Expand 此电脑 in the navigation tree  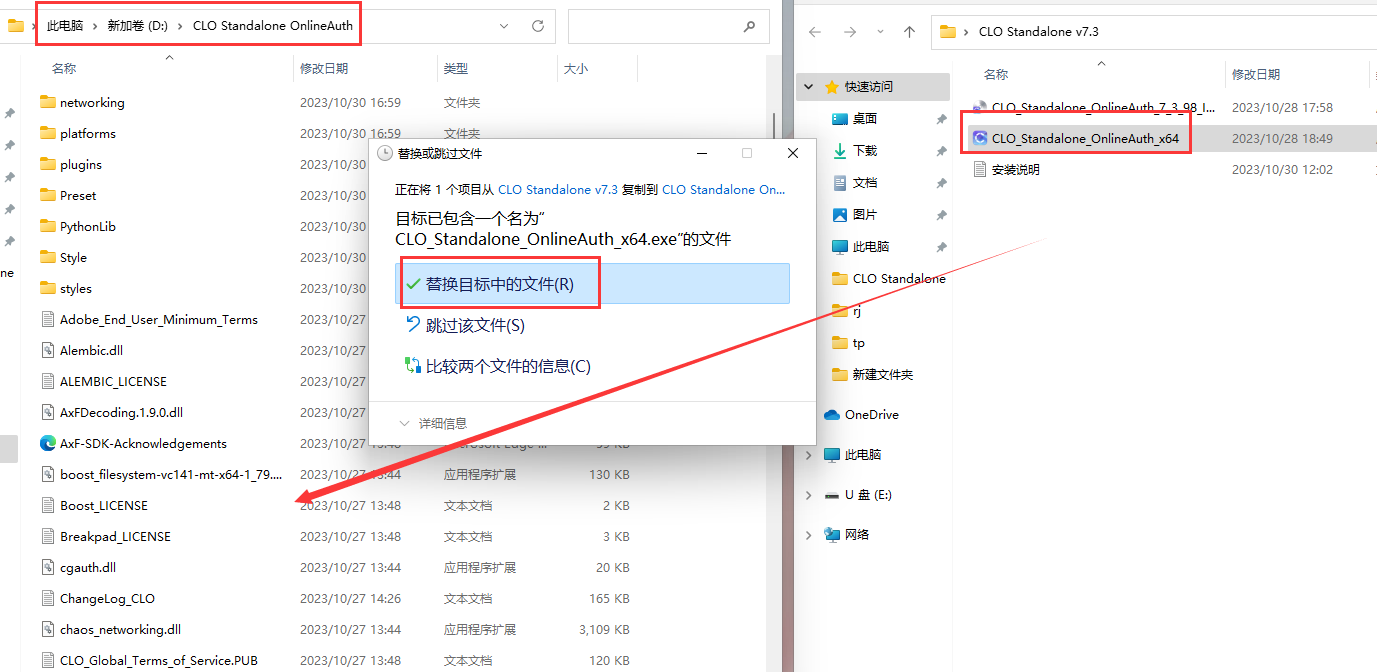(807, 454)
